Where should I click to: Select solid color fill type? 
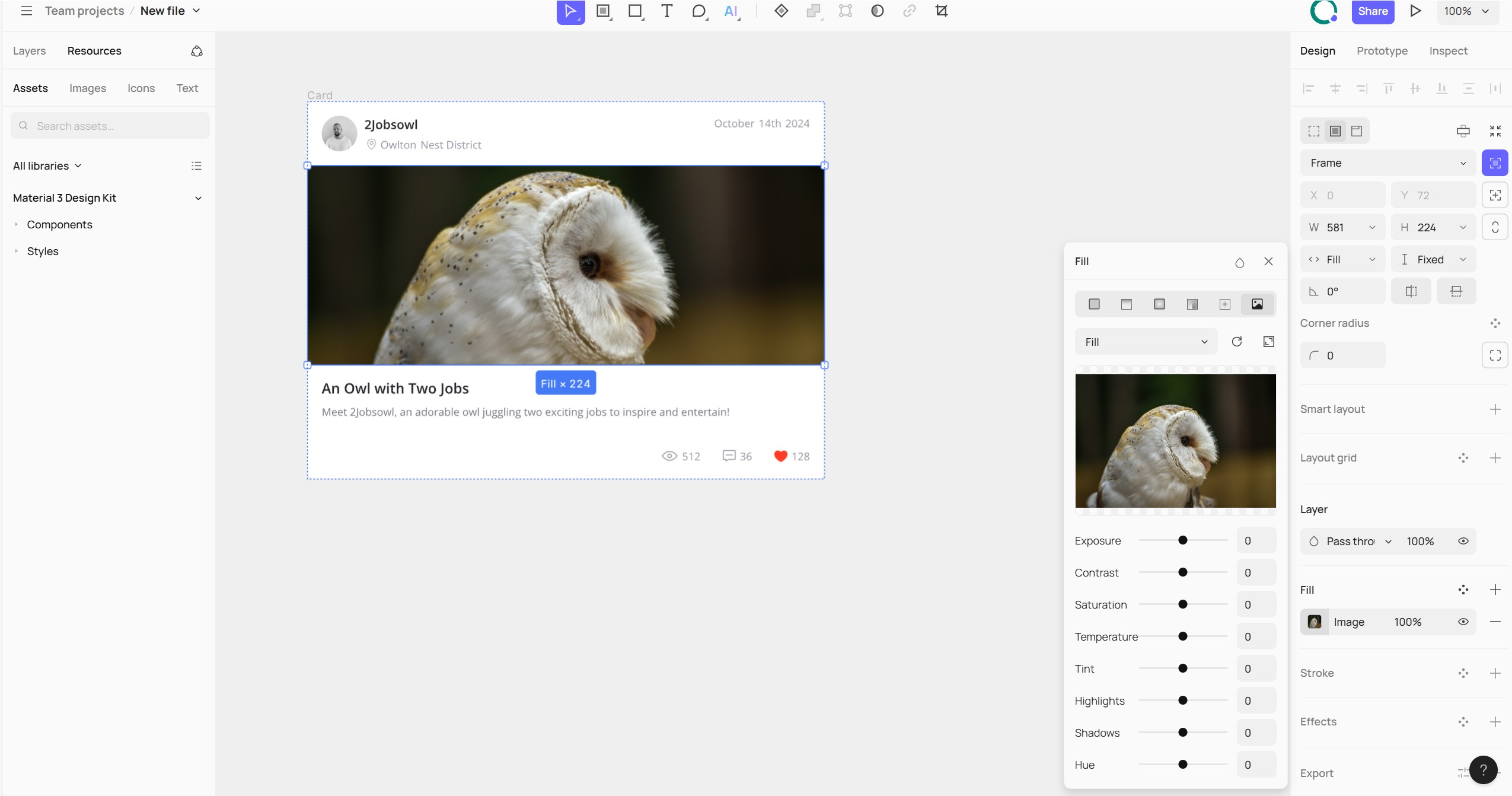[x=1094, y=304]
